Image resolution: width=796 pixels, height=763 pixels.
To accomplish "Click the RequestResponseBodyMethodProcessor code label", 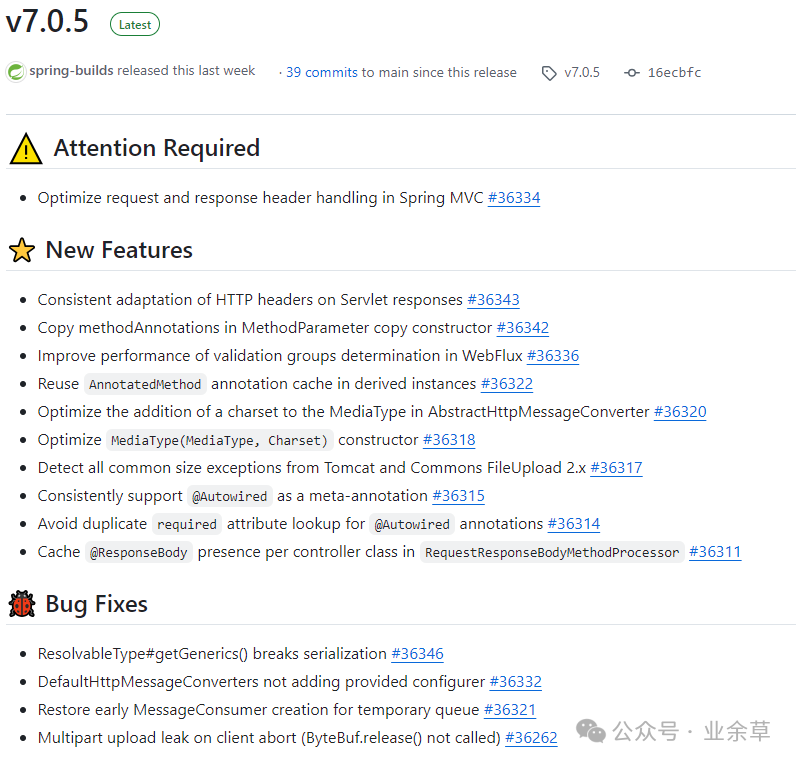I will pos(552,552).
